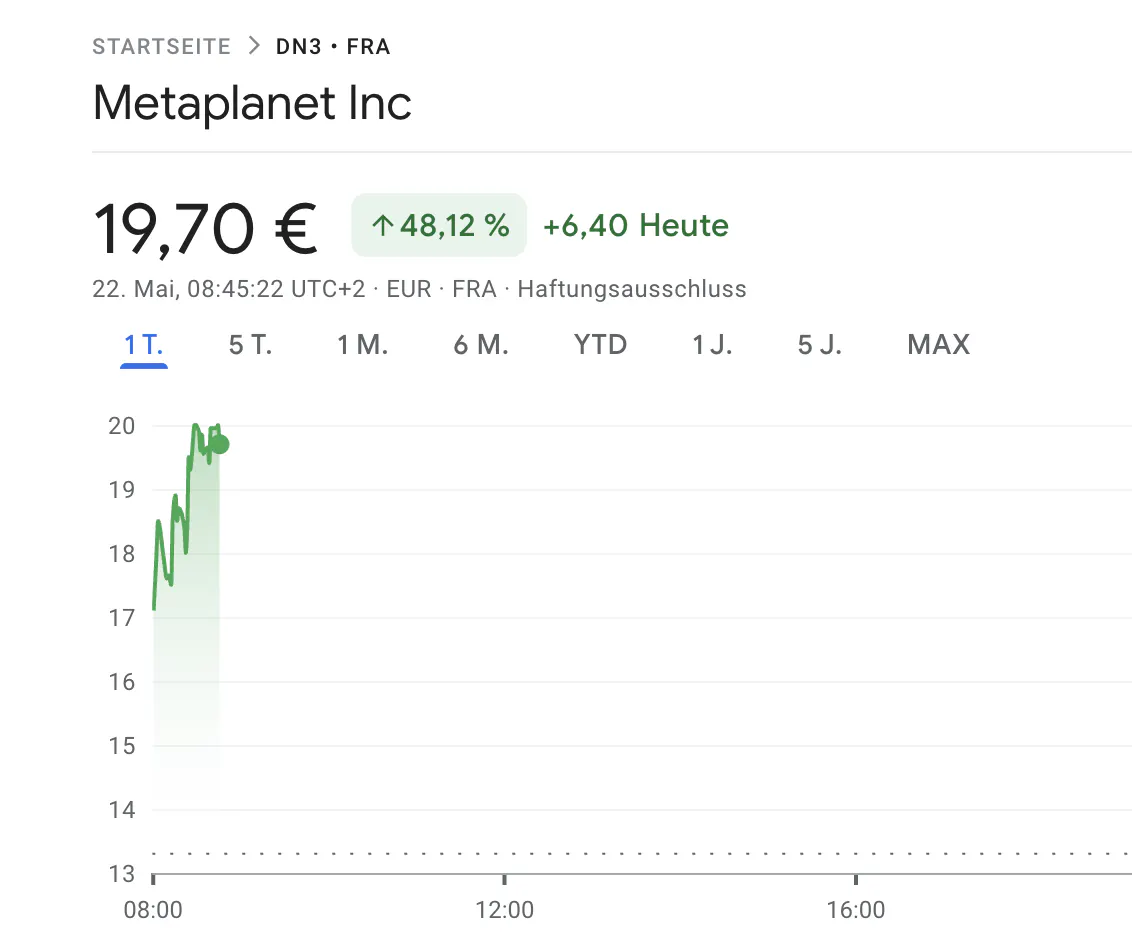
Task: Click the Metaplanet Inc title
Action: click(252, 103)
